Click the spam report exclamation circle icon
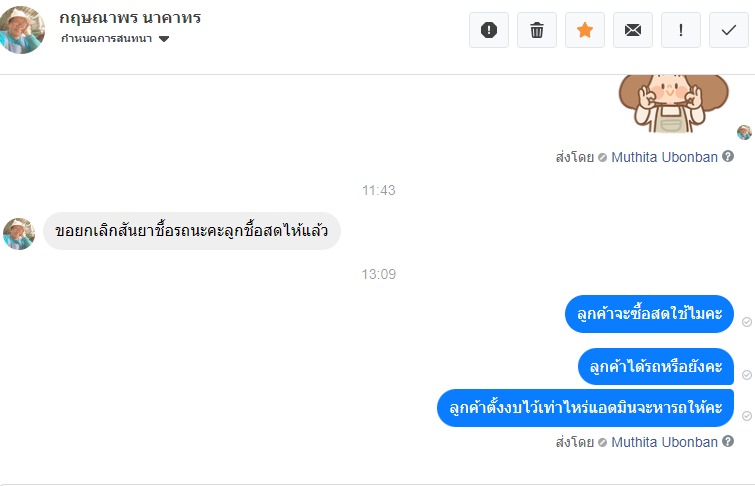The image size is (755, 486). (x=489, y=30)
